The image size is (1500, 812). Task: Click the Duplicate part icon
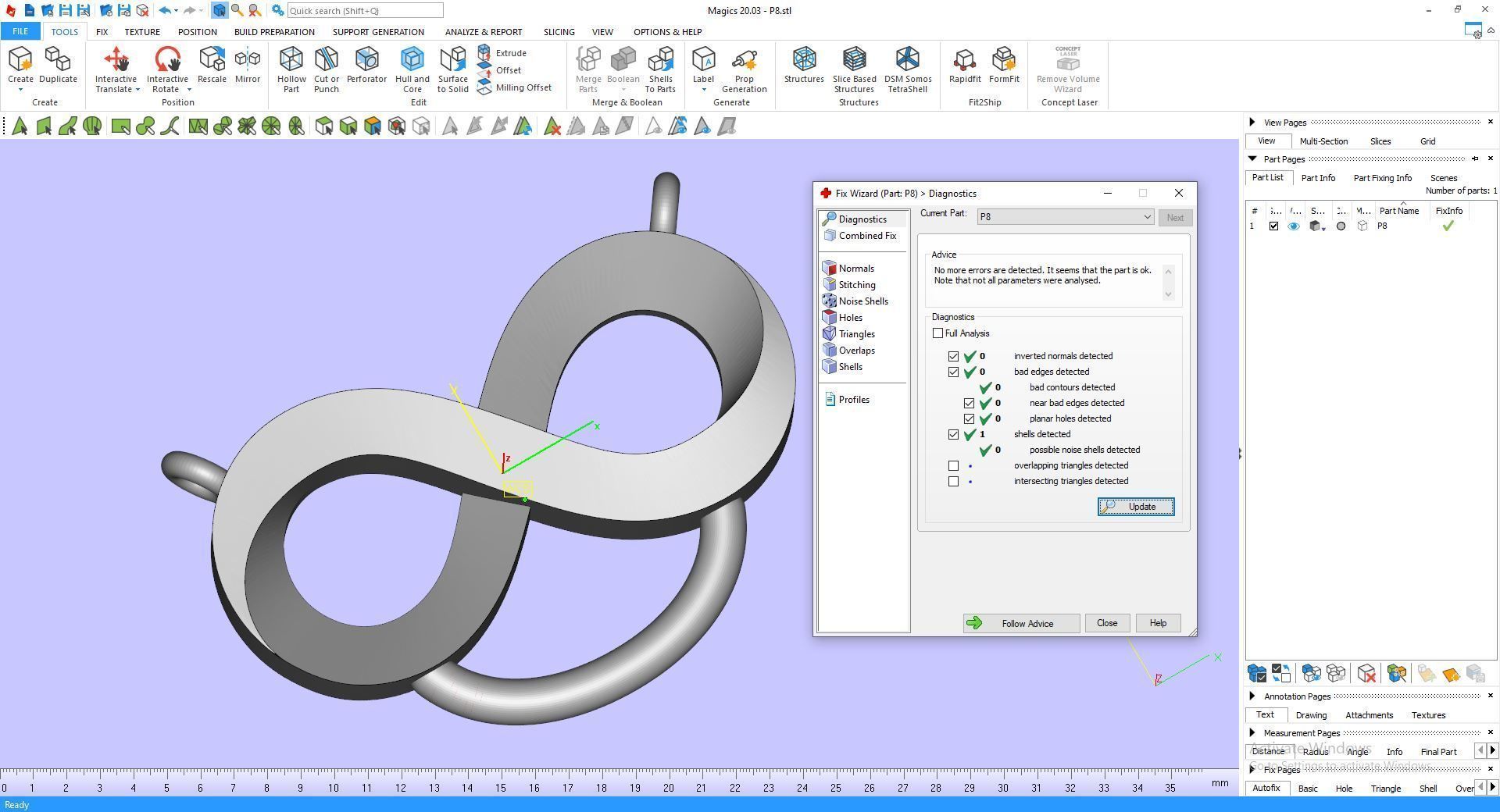click(x=58, y=59)
